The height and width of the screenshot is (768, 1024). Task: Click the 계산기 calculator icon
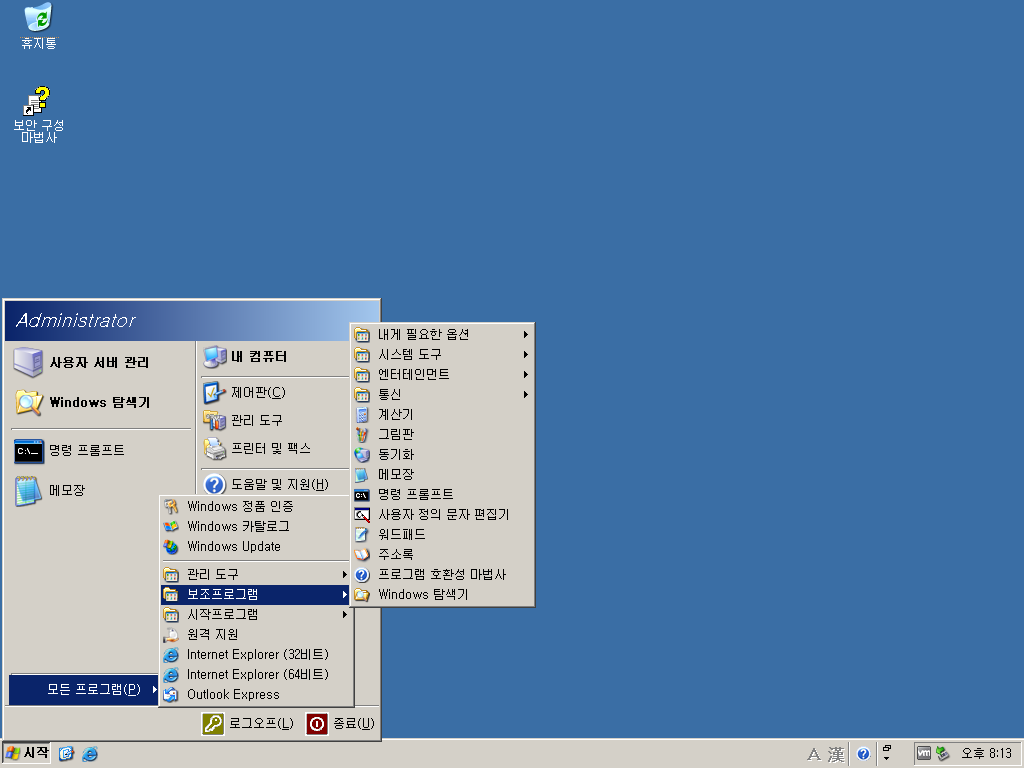(362, 415)
